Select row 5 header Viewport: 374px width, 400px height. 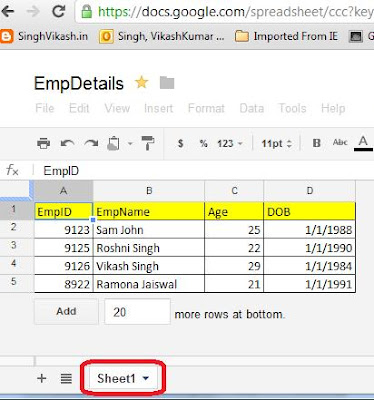[x=17, y=282]
